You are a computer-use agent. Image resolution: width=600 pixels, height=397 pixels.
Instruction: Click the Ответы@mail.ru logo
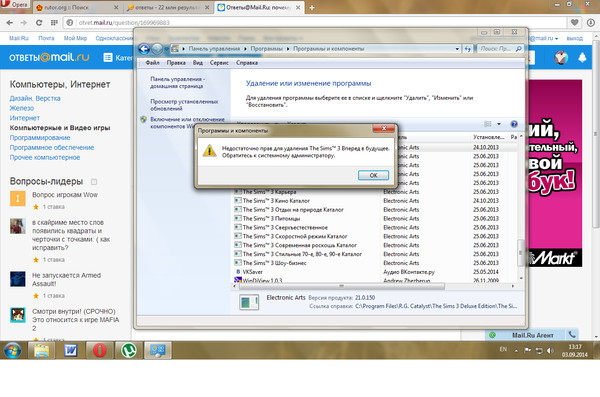click(x=49, y=57)
